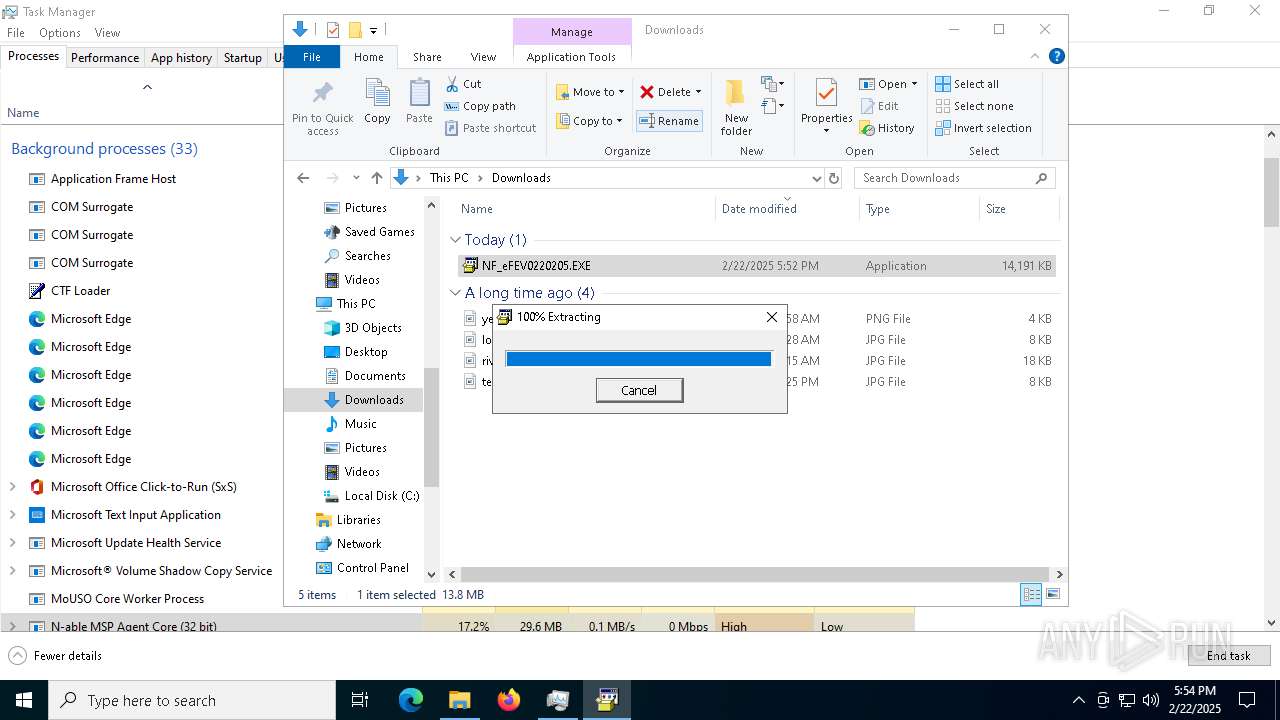
Task: Open Move to dropdown
Action: 590,92
